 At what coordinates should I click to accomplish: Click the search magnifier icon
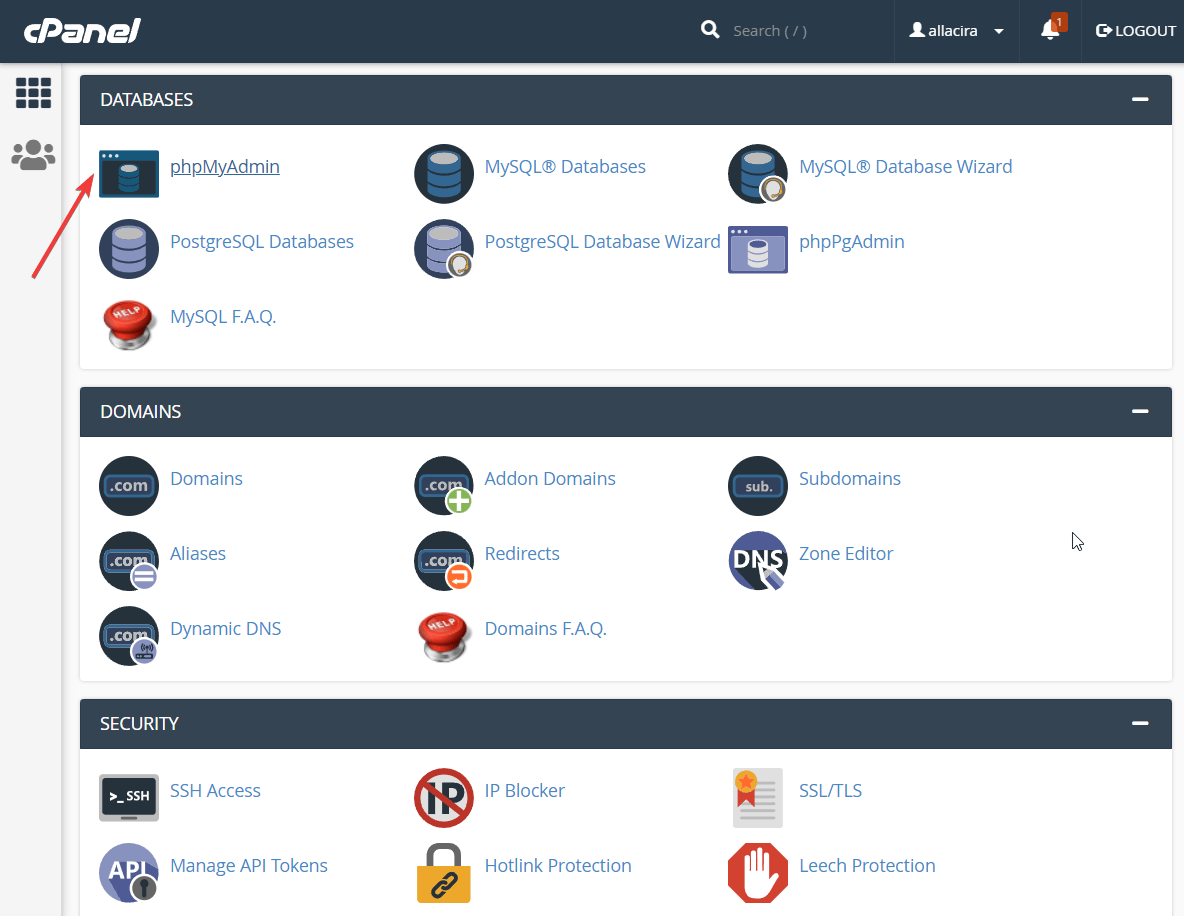point(710,30)
